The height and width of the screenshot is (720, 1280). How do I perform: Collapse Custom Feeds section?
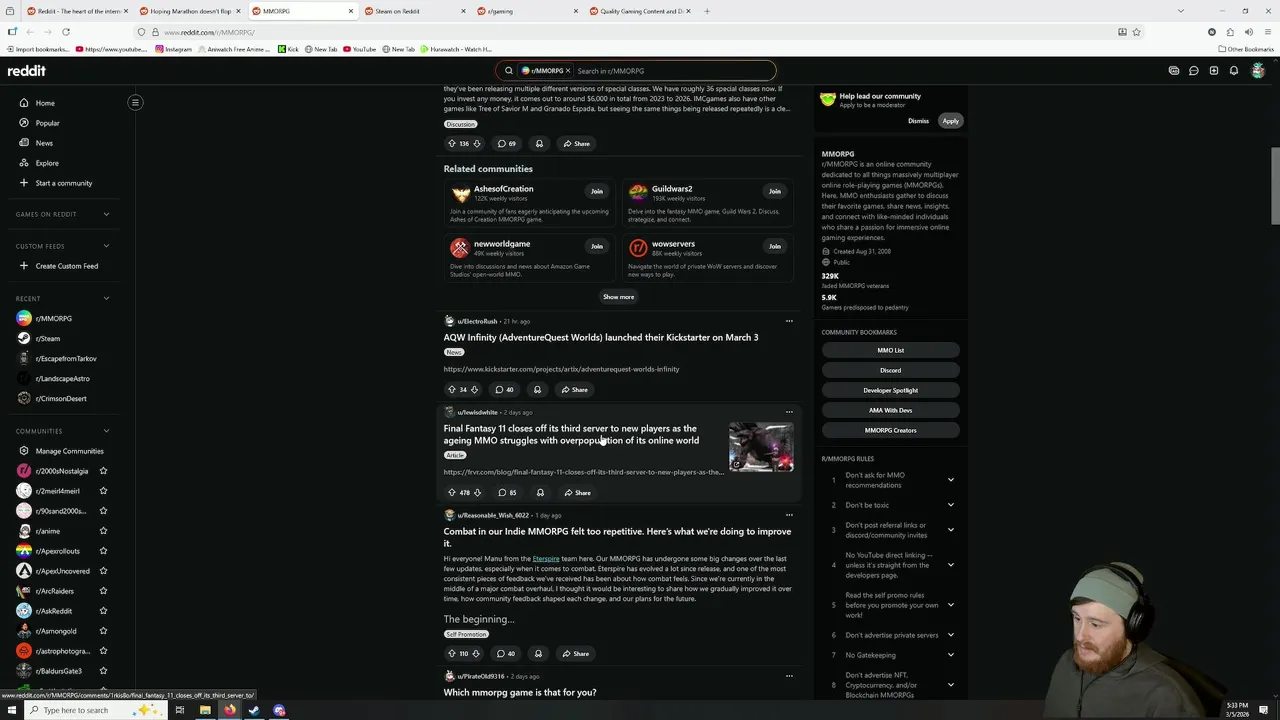(x=106, y=246)
